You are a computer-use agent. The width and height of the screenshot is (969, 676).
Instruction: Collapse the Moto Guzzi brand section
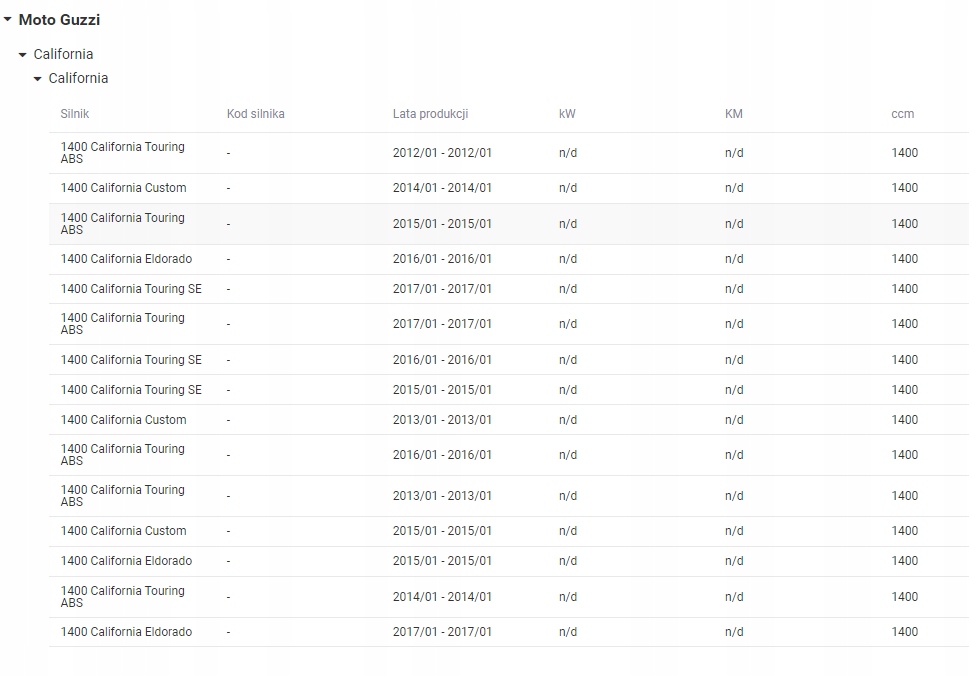(7, 20)
